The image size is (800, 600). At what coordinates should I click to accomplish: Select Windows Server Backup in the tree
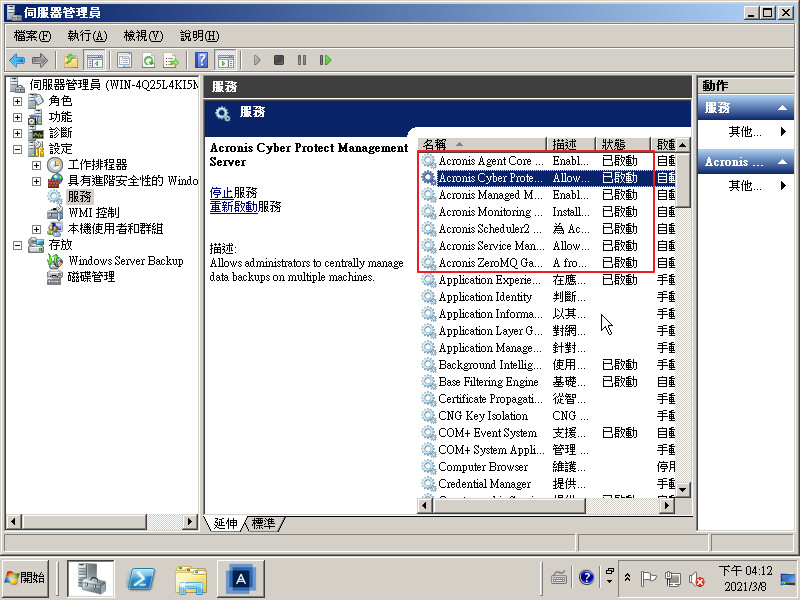click(x=126, y=261)
